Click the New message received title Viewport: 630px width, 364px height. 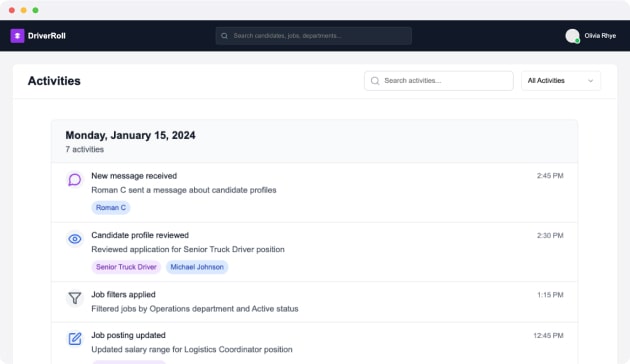coord(134,176)
